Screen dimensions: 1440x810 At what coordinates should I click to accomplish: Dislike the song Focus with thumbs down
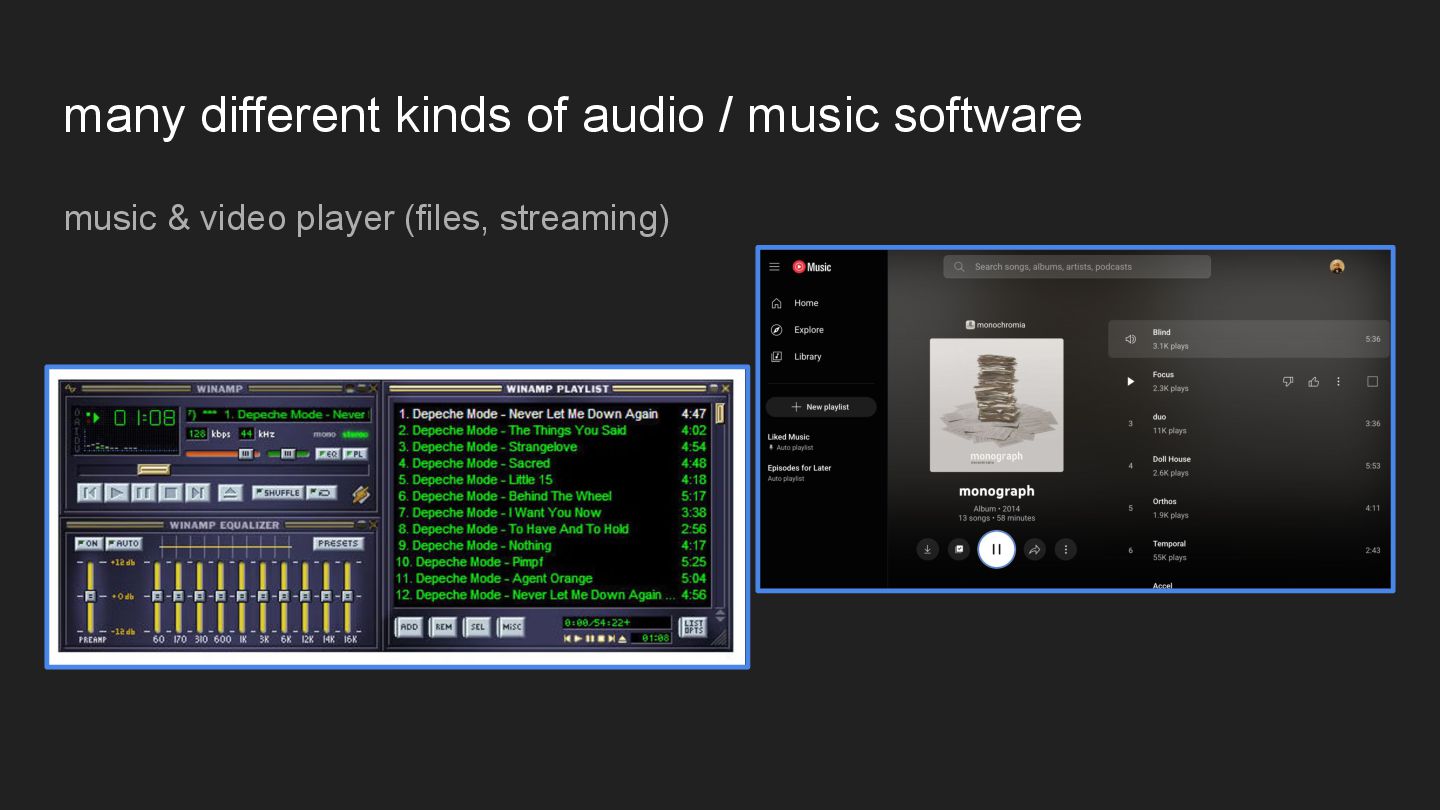tap(1288, 381)
